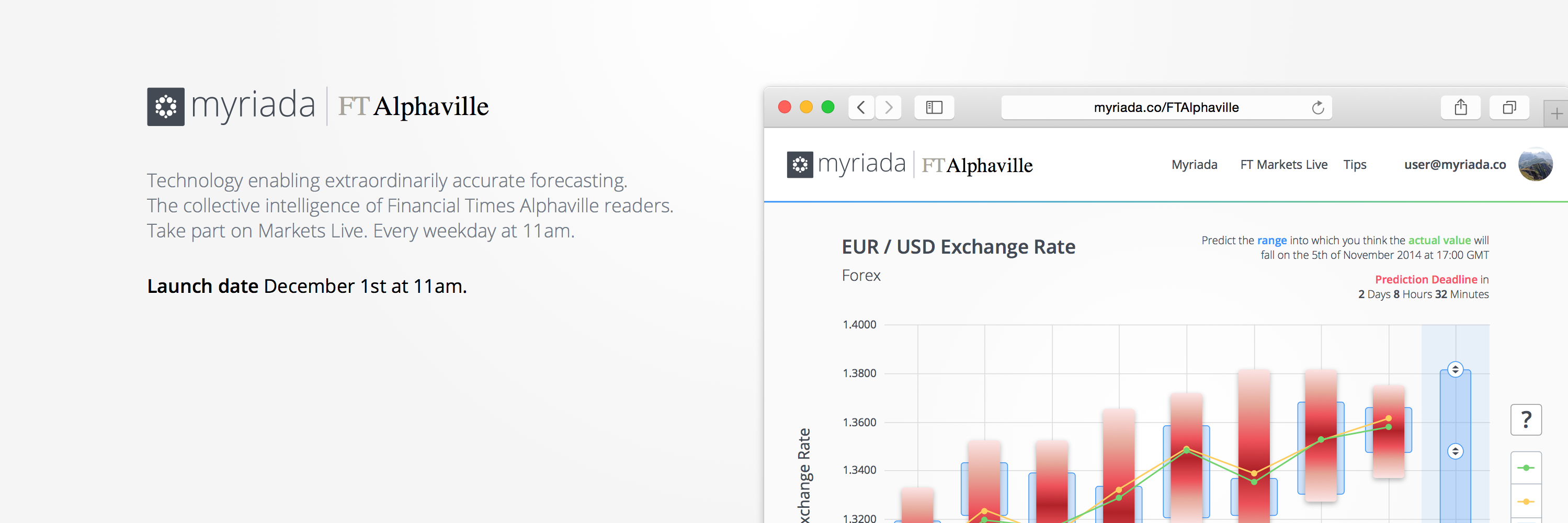
Task: Open the Tips navigation item
Action: click(1354, 165)
